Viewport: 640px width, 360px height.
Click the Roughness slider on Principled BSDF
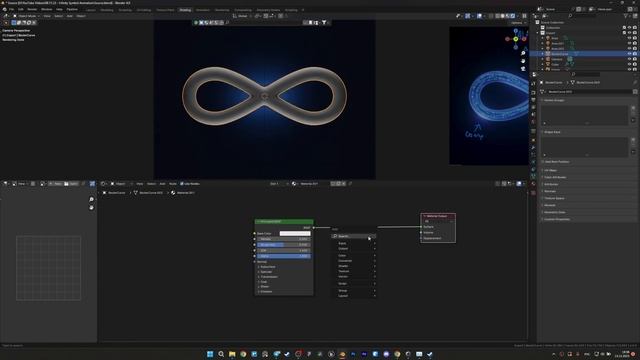click(284, 244)
